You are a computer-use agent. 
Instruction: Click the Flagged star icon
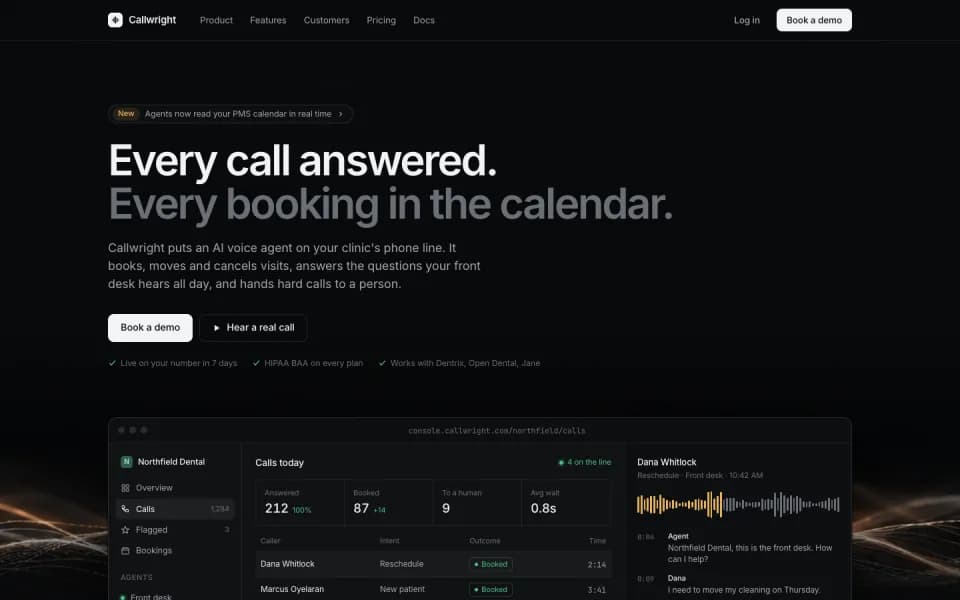click(x=125, y=530)
